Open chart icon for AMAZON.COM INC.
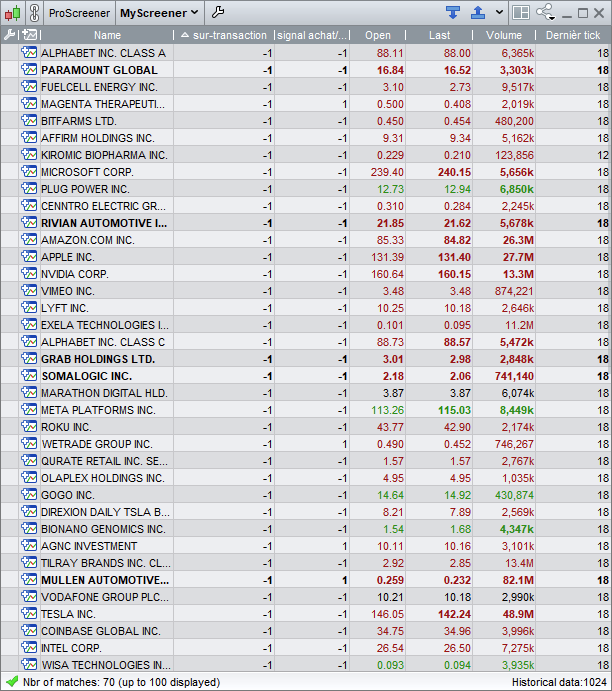The height and width of the screenshot is (691, 612). pyautogui.click(x=29, y=240)
